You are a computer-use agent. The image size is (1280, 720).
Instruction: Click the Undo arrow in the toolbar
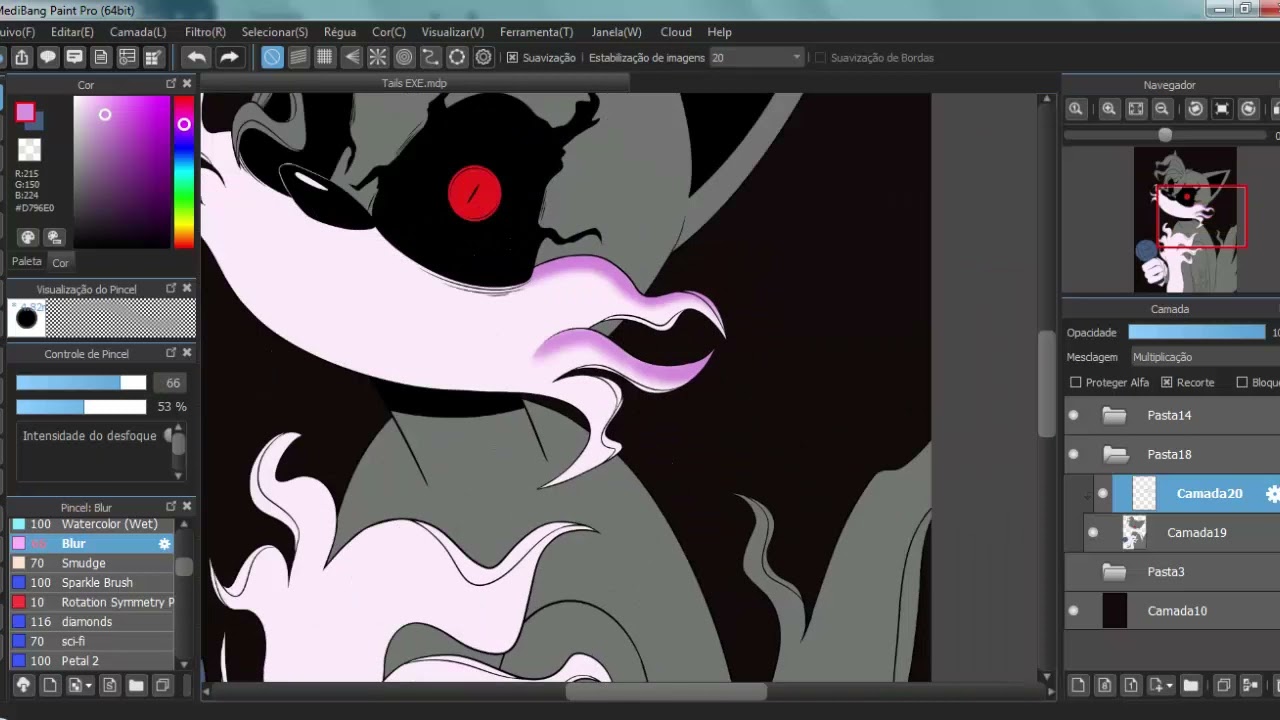click(x=197, y=57)
